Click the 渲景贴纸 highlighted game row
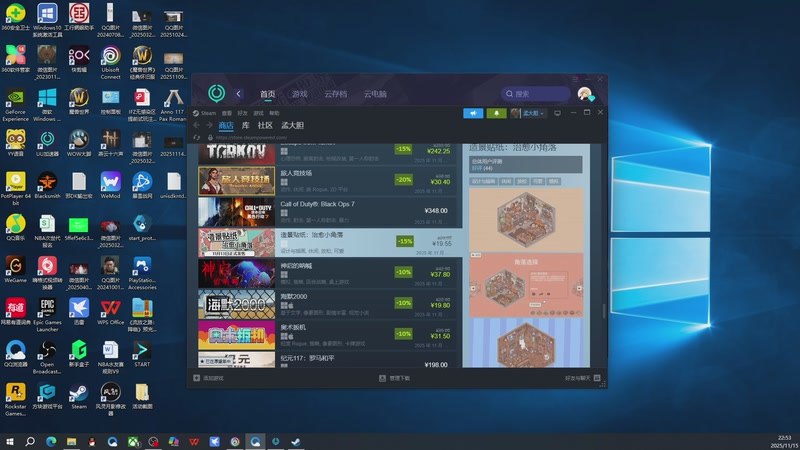The height and width of the screenshot is (450, 800). pyautogui.click(x=330, y=242)
